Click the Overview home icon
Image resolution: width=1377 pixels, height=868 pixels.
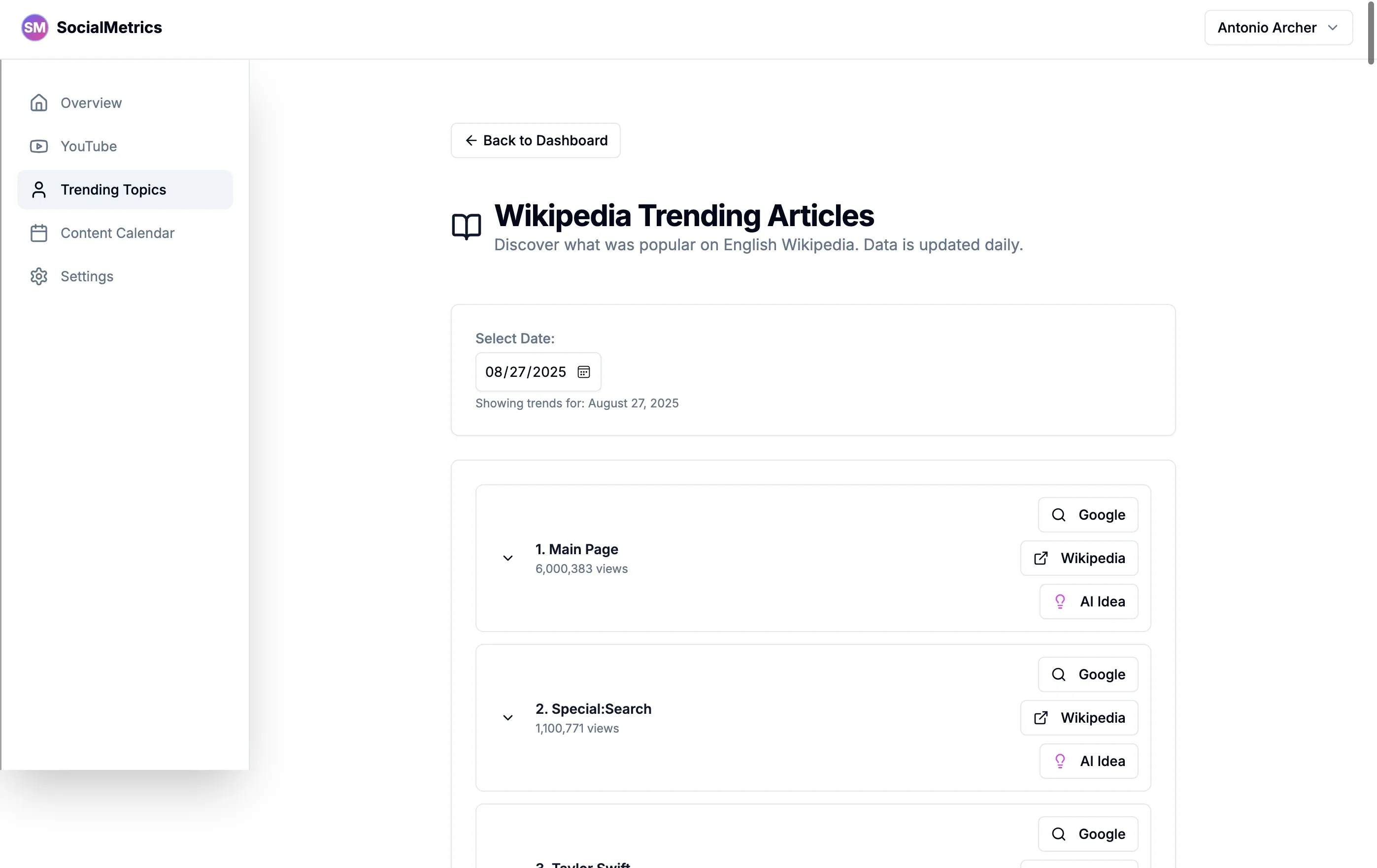pyautogui.click(x=38, y=103)
